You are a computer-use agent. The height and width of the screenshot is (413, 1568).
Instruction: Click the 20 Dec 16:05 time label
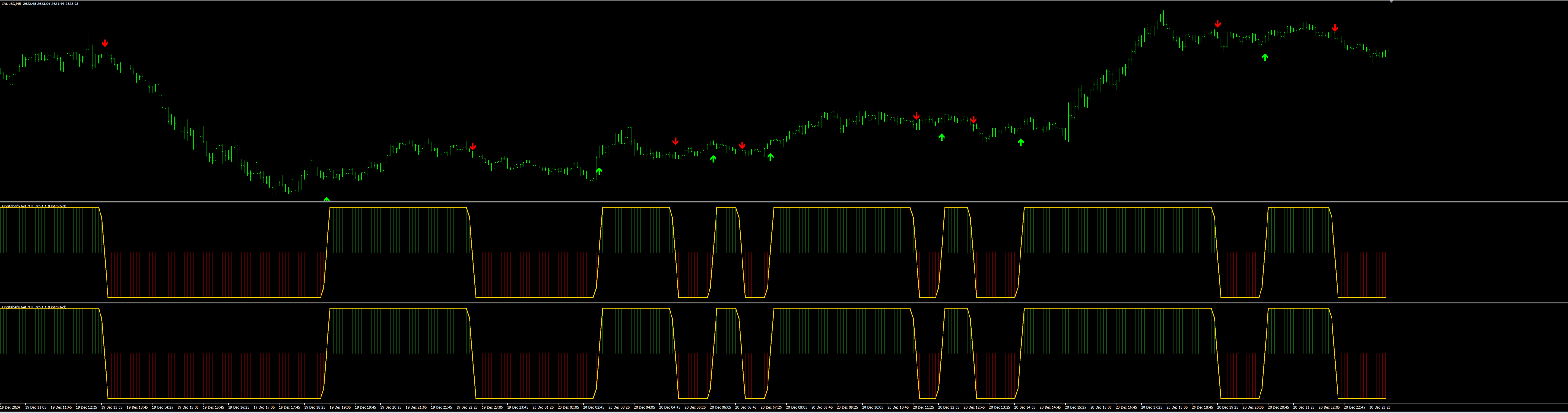coord(1102,408)
